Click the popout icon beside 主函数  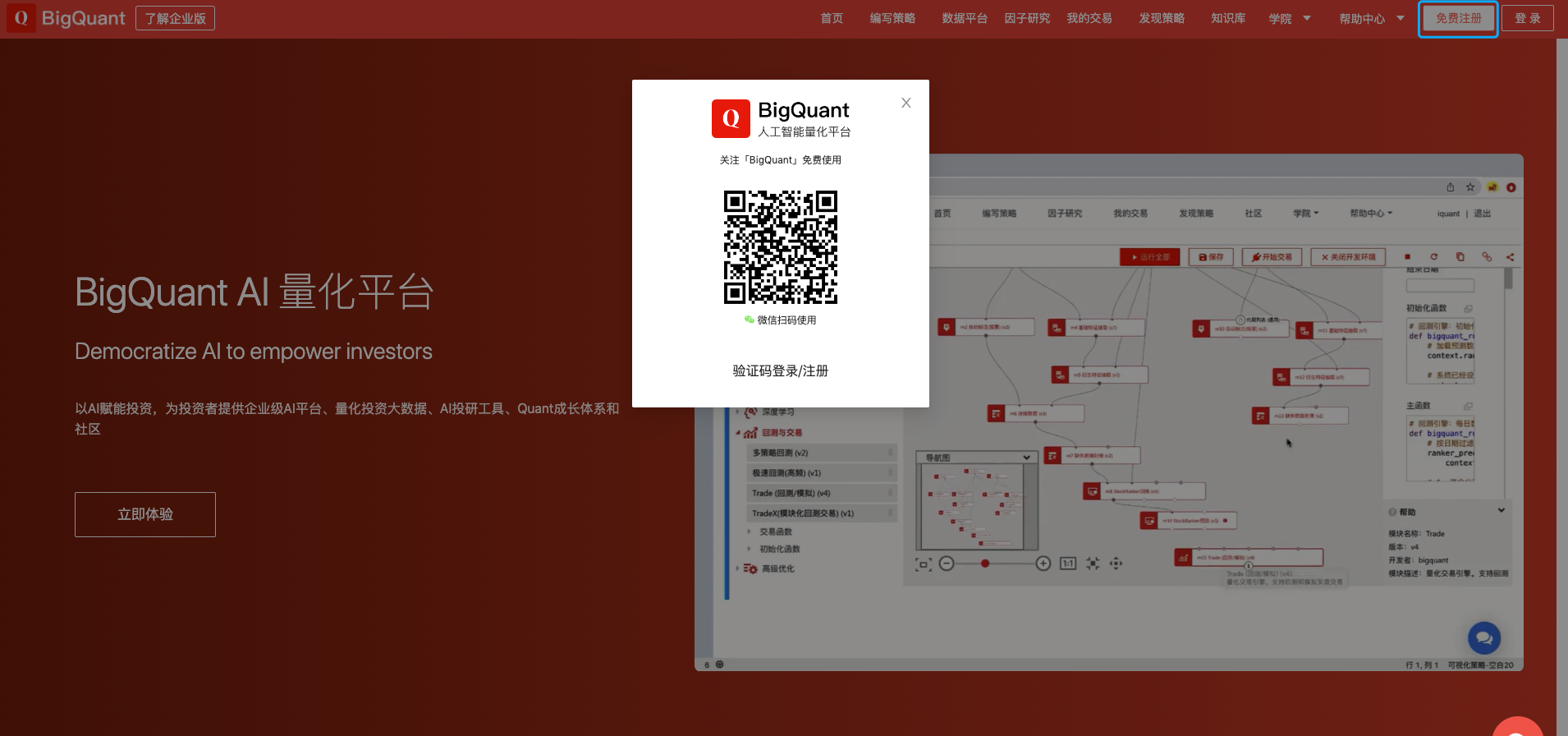click(x=1468, y=406)
